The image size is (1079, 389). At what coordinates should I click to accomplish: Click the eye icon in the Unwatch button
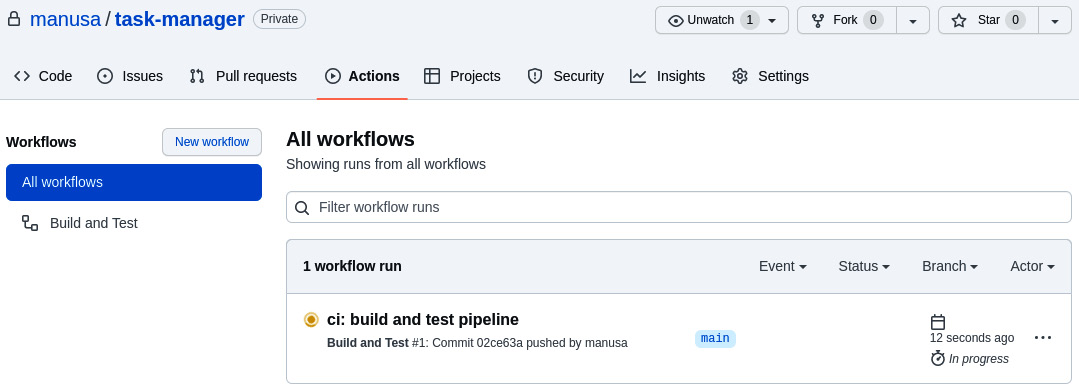coord(676,21)
